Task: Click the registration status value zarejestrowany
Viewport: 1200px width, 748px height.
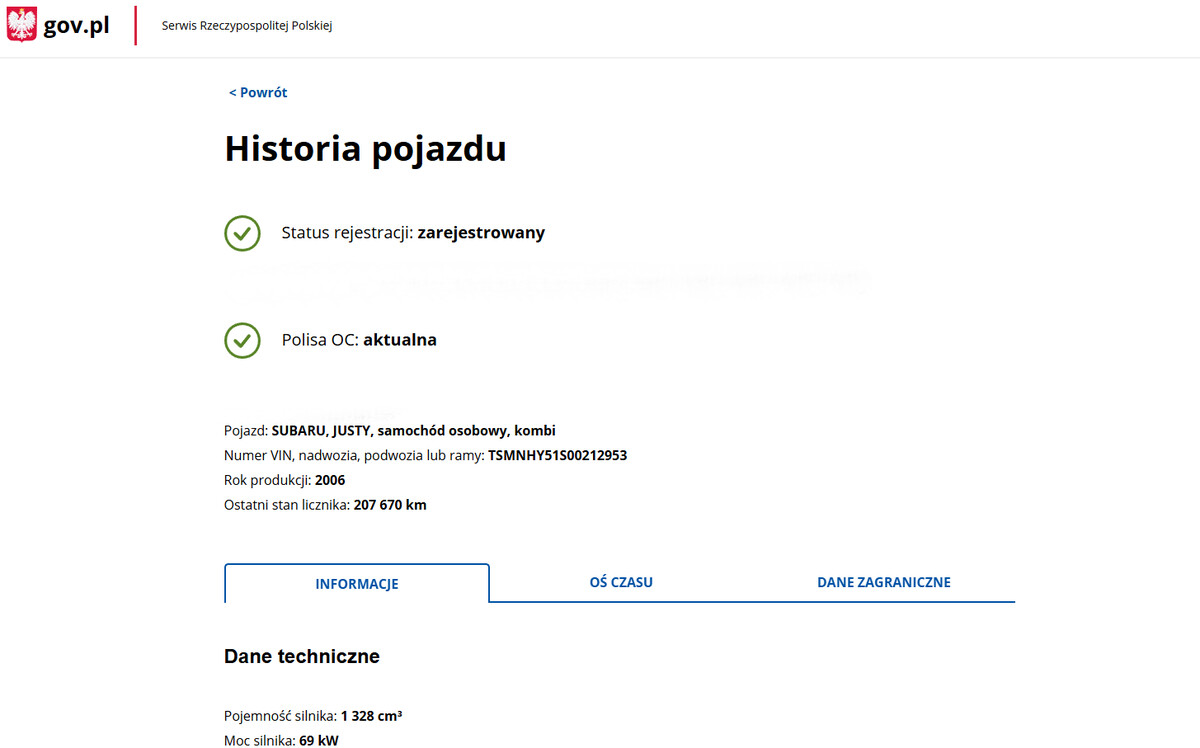Action: coord(481,233)
